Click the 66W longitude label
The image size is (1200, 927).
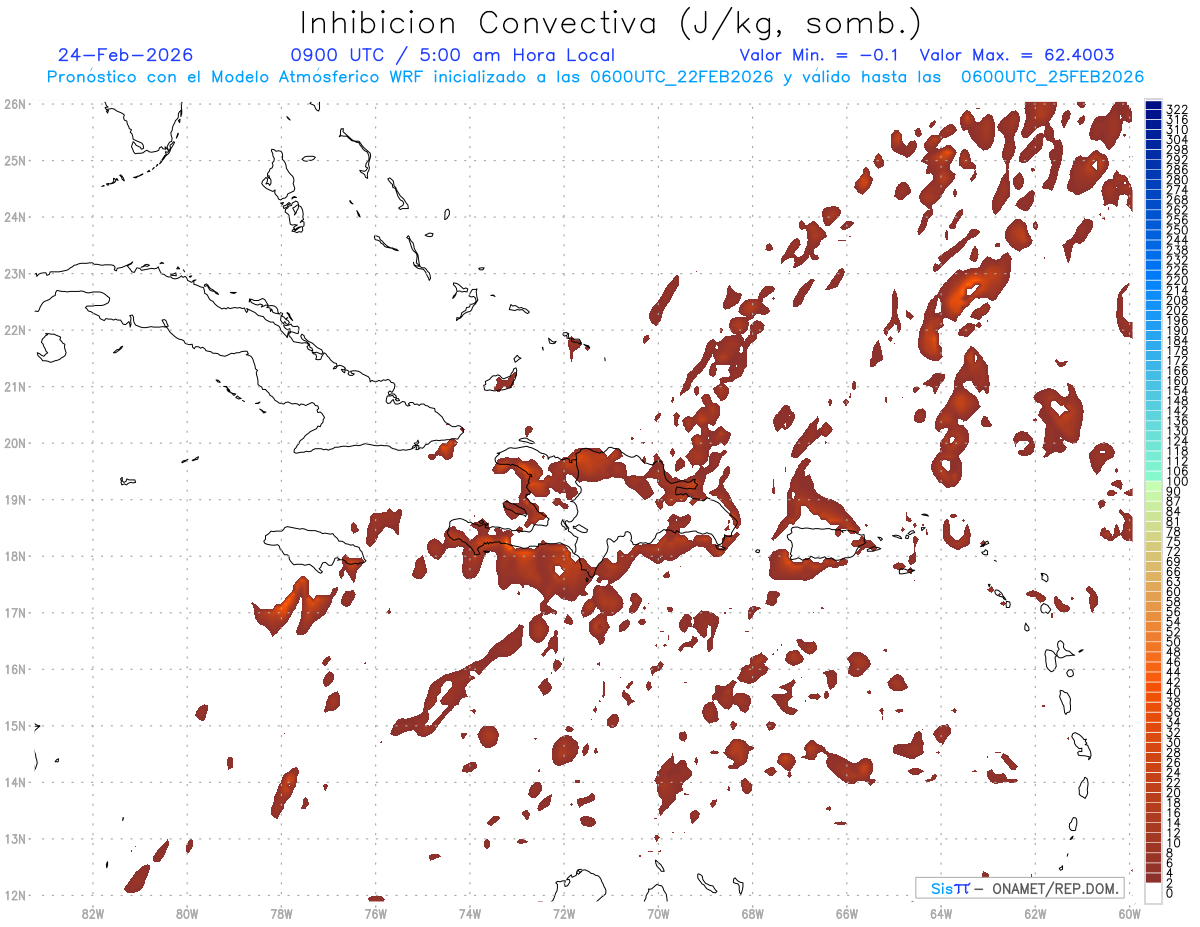coord(847,913)
